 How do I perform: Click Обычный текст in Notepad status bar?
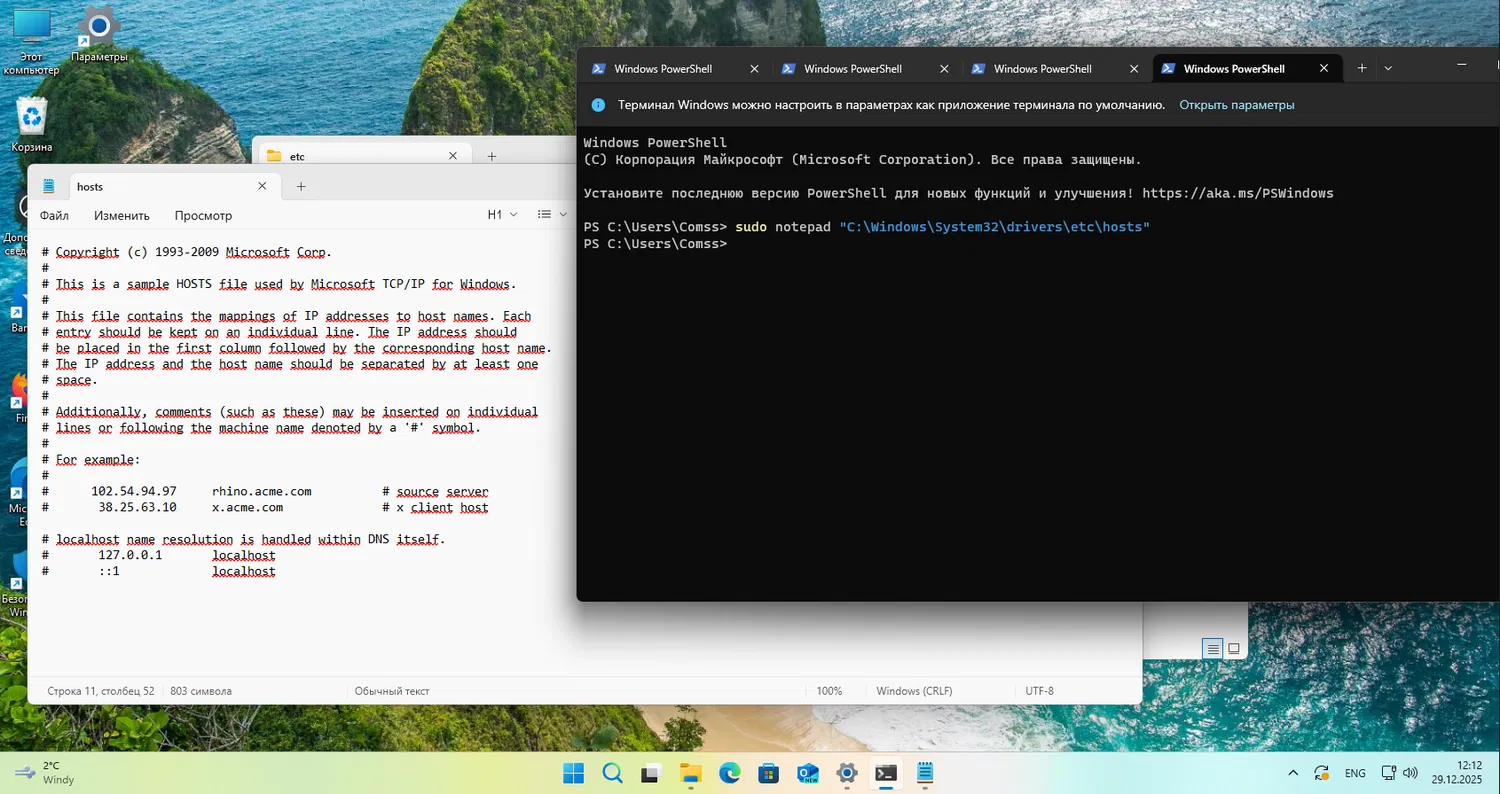coord(392,691)
